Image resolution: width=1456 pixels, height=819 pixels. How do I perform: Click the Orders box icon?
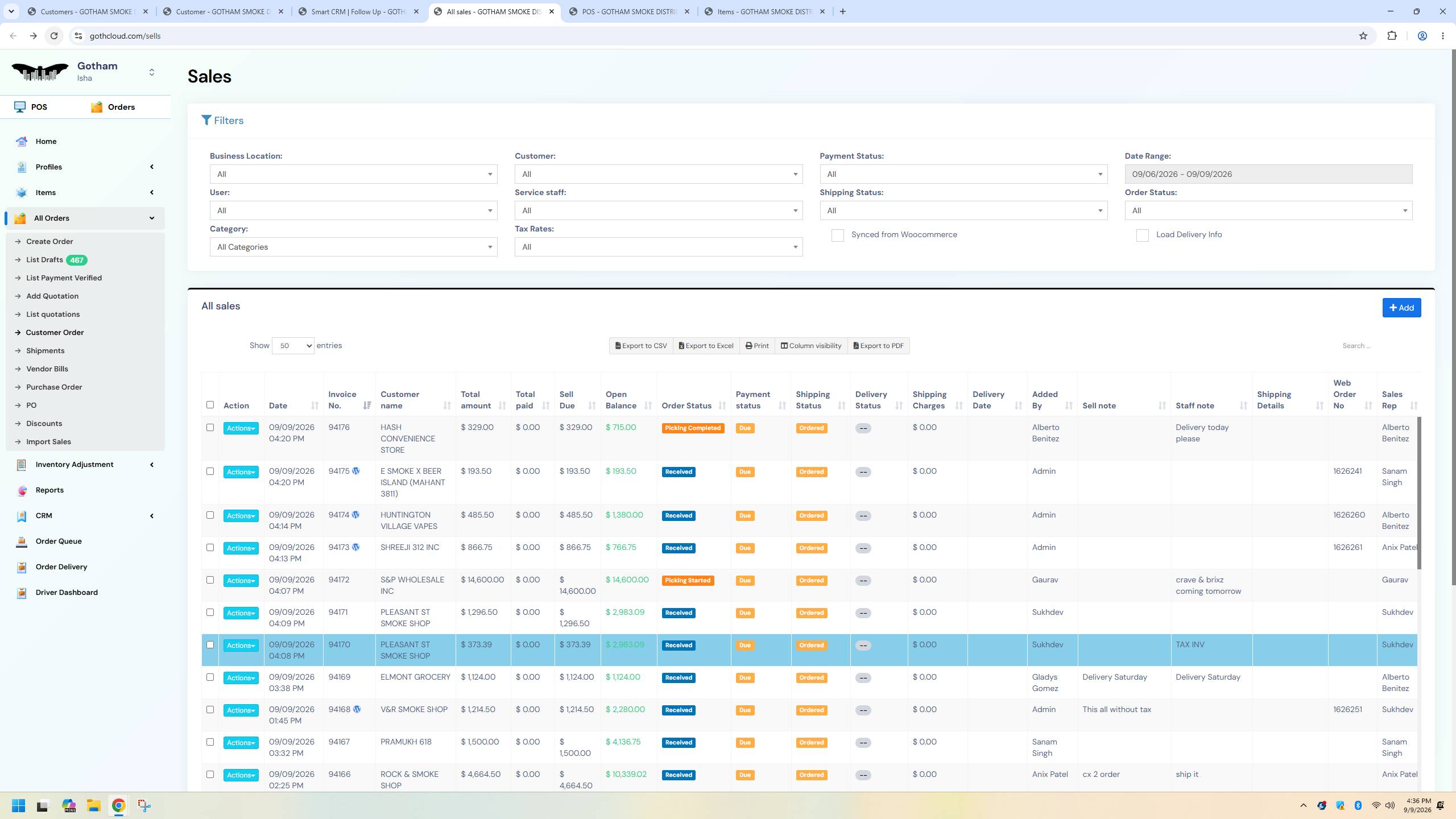pos(97,107)
